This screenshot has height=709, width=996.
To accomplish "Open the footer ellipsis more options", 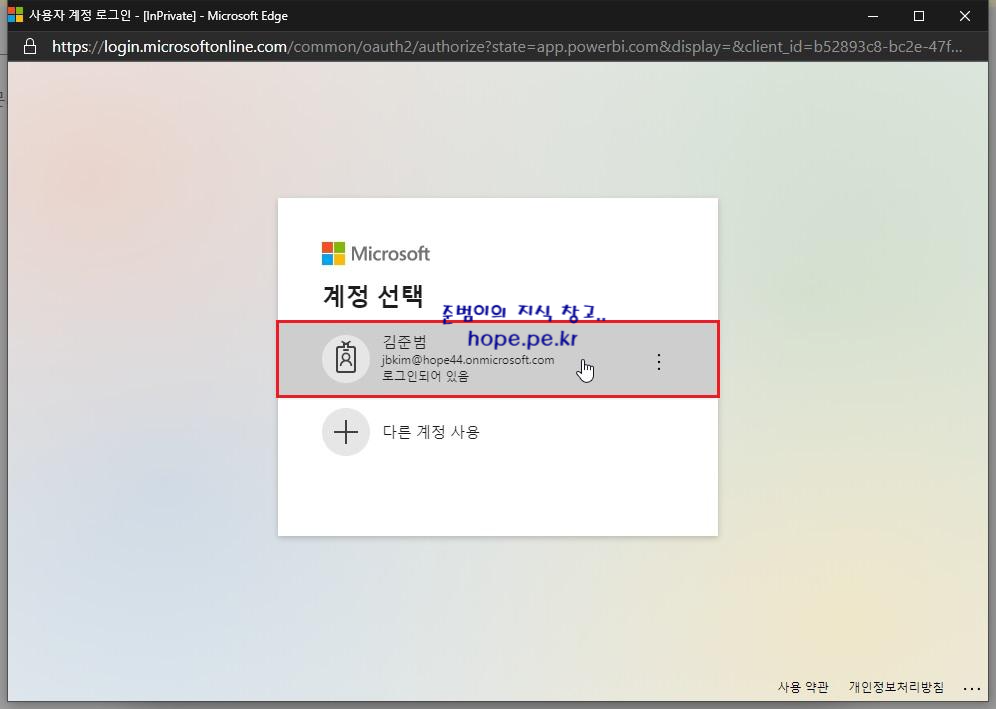I will tap(972, 688).
